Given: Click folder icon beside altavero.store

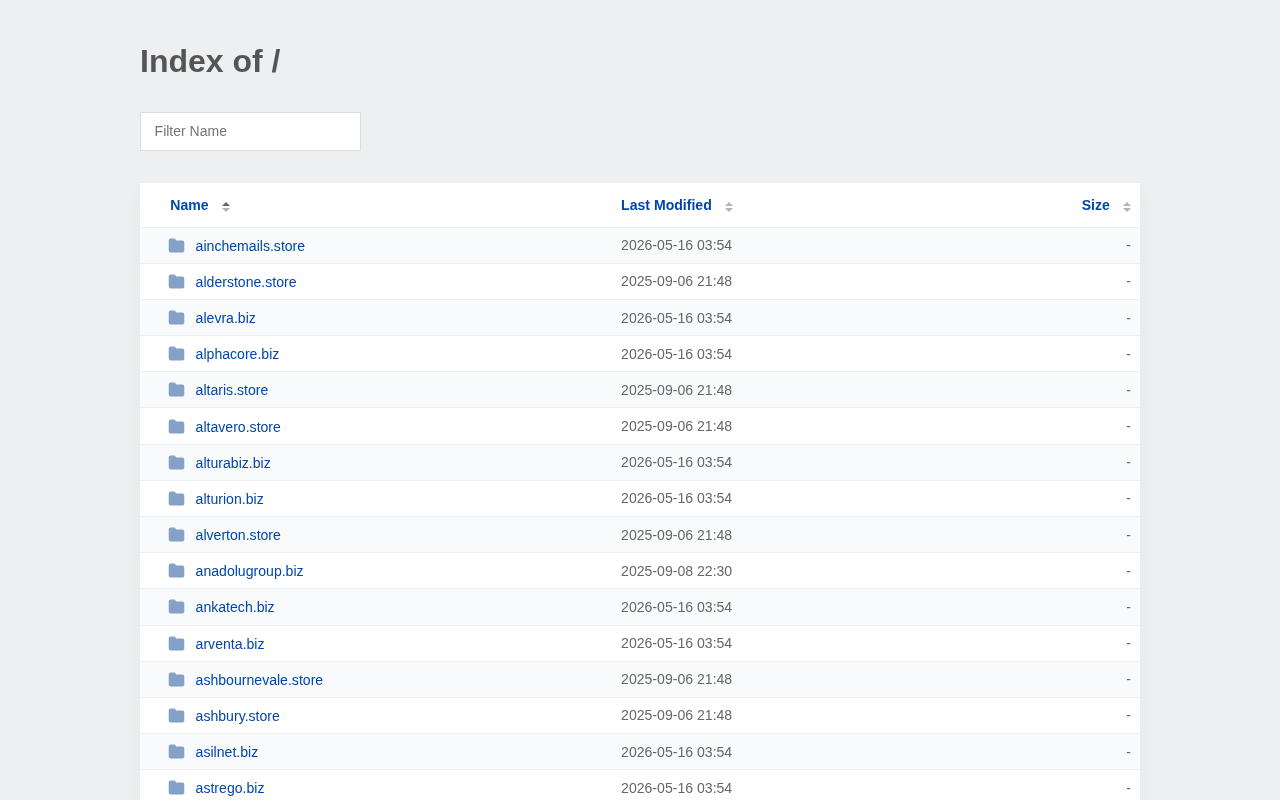Looking at the screenshot, I should [x=176, y=427].
